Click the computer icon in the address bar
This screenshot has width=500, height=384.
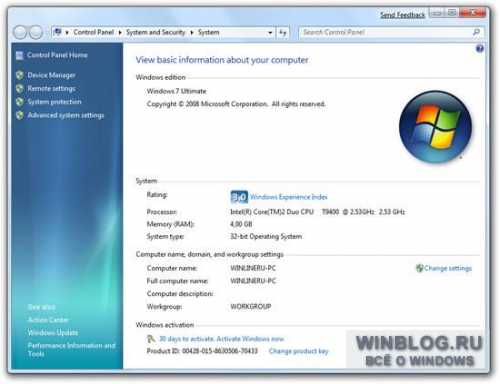[x=58, y=32]
